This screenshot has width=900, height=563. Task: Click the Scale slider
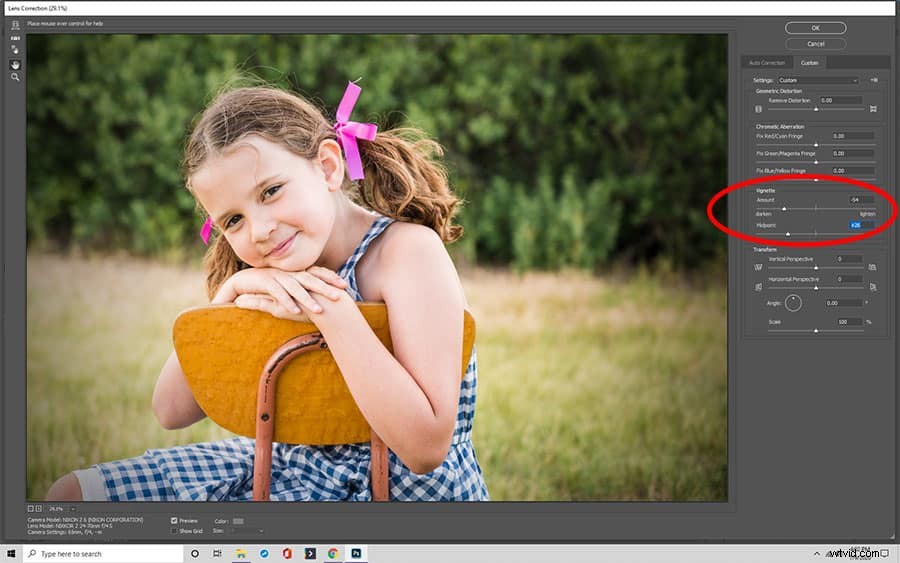(816, 331)
